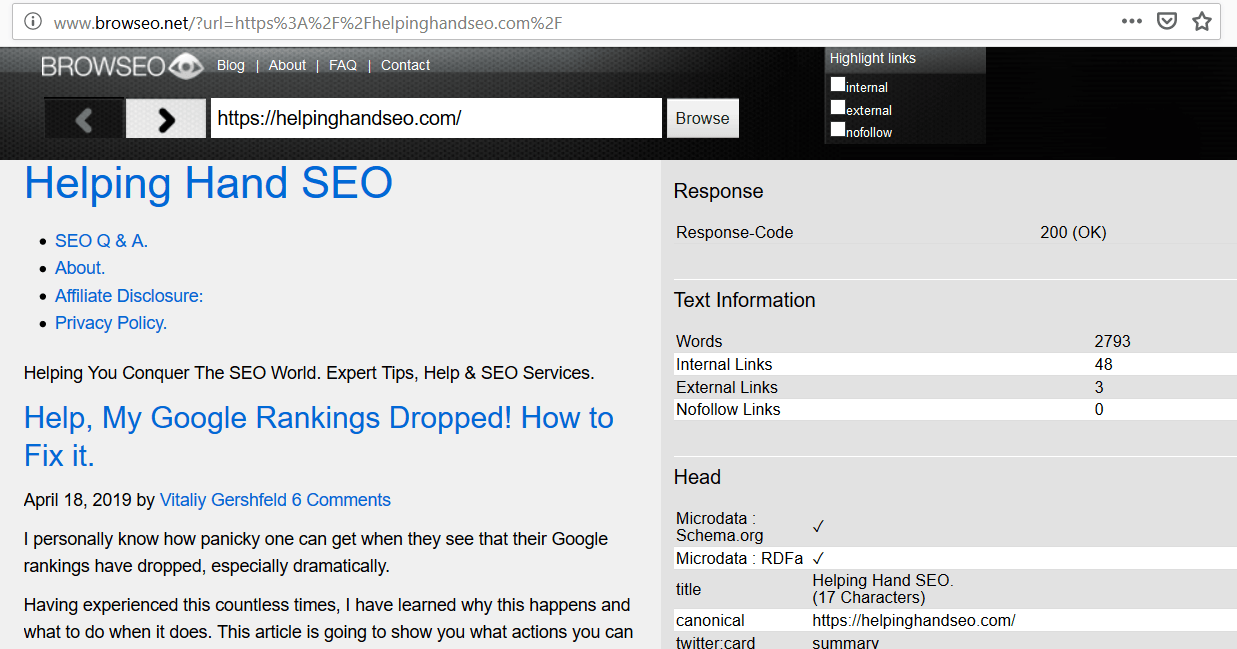Click the site information icon in address bar
Screen dimensions: 1237x649
pos(33,21)
